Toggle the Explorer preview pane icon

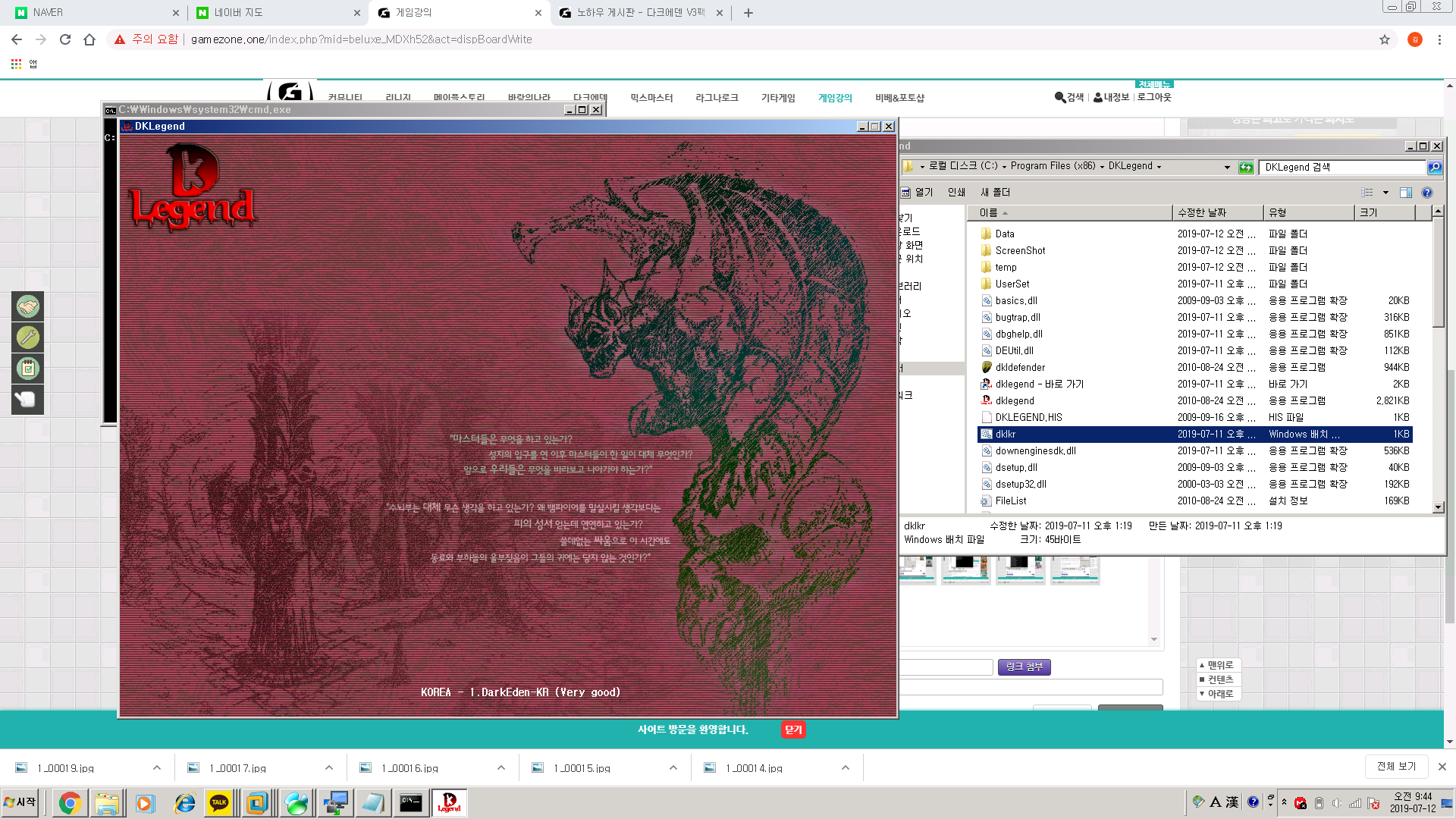pos(1405,193)
